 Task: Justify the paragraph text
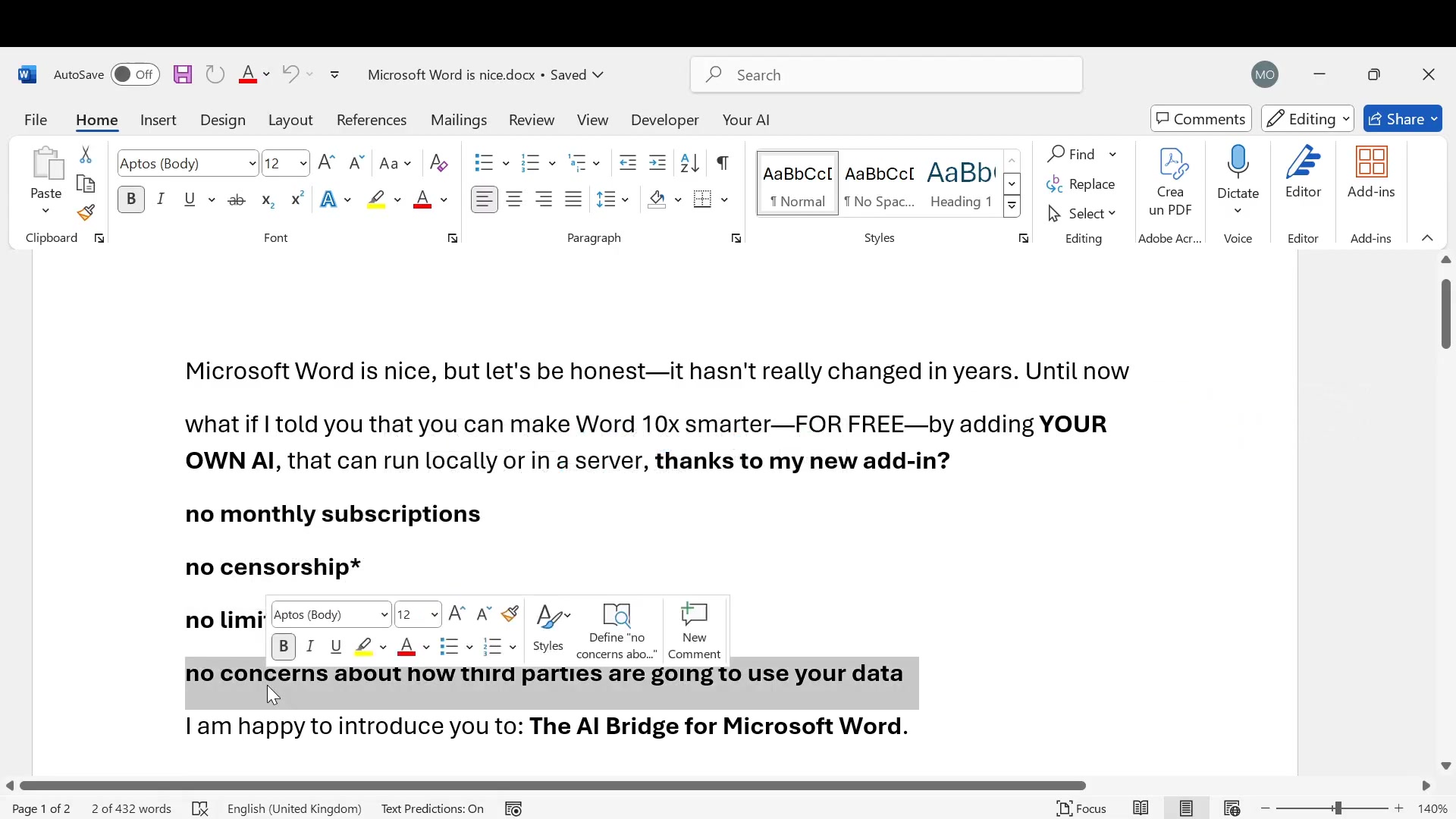point(573,199)
